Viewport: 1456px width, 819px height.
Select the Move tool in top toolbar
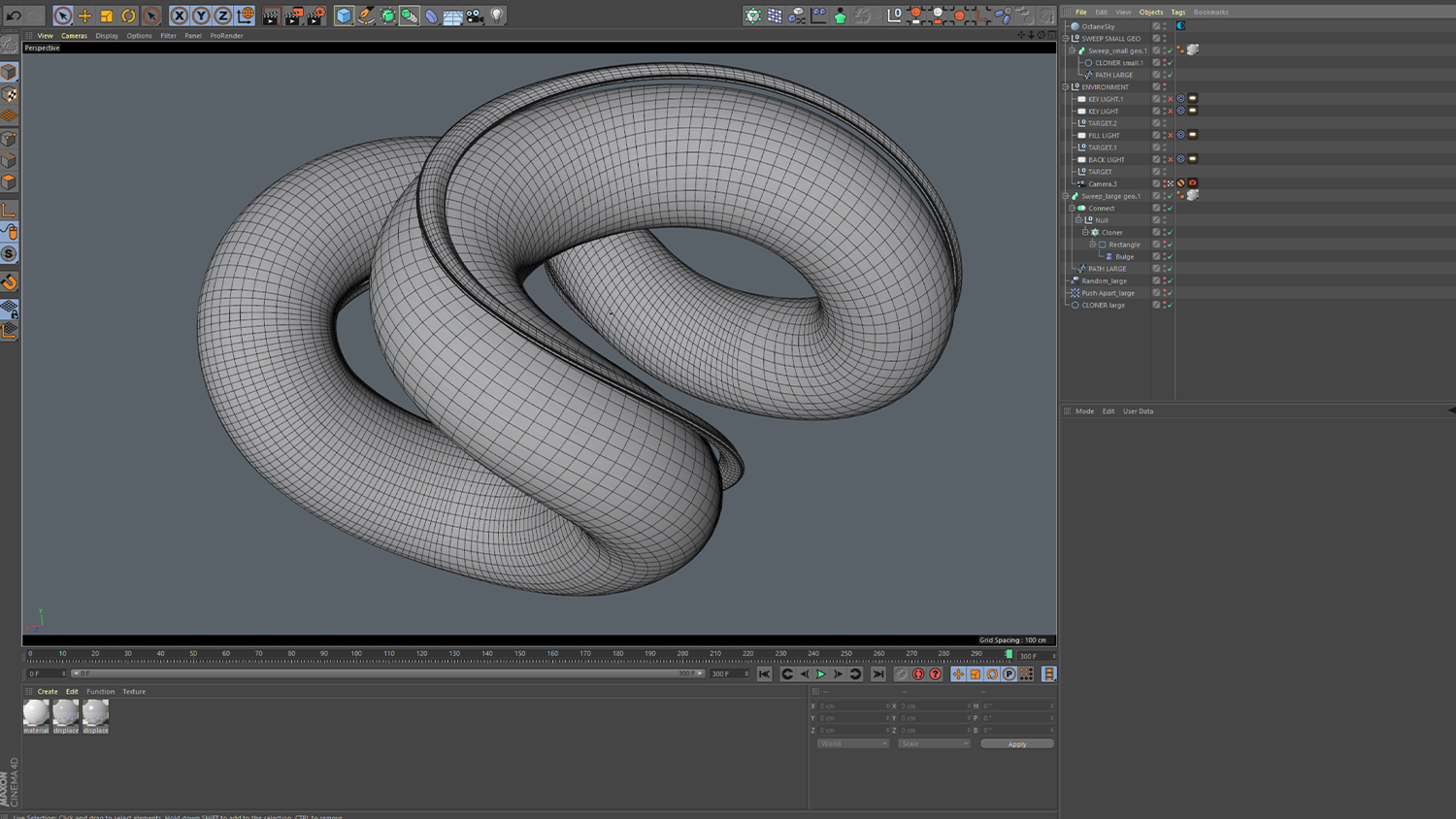click(x=84, y=16)
